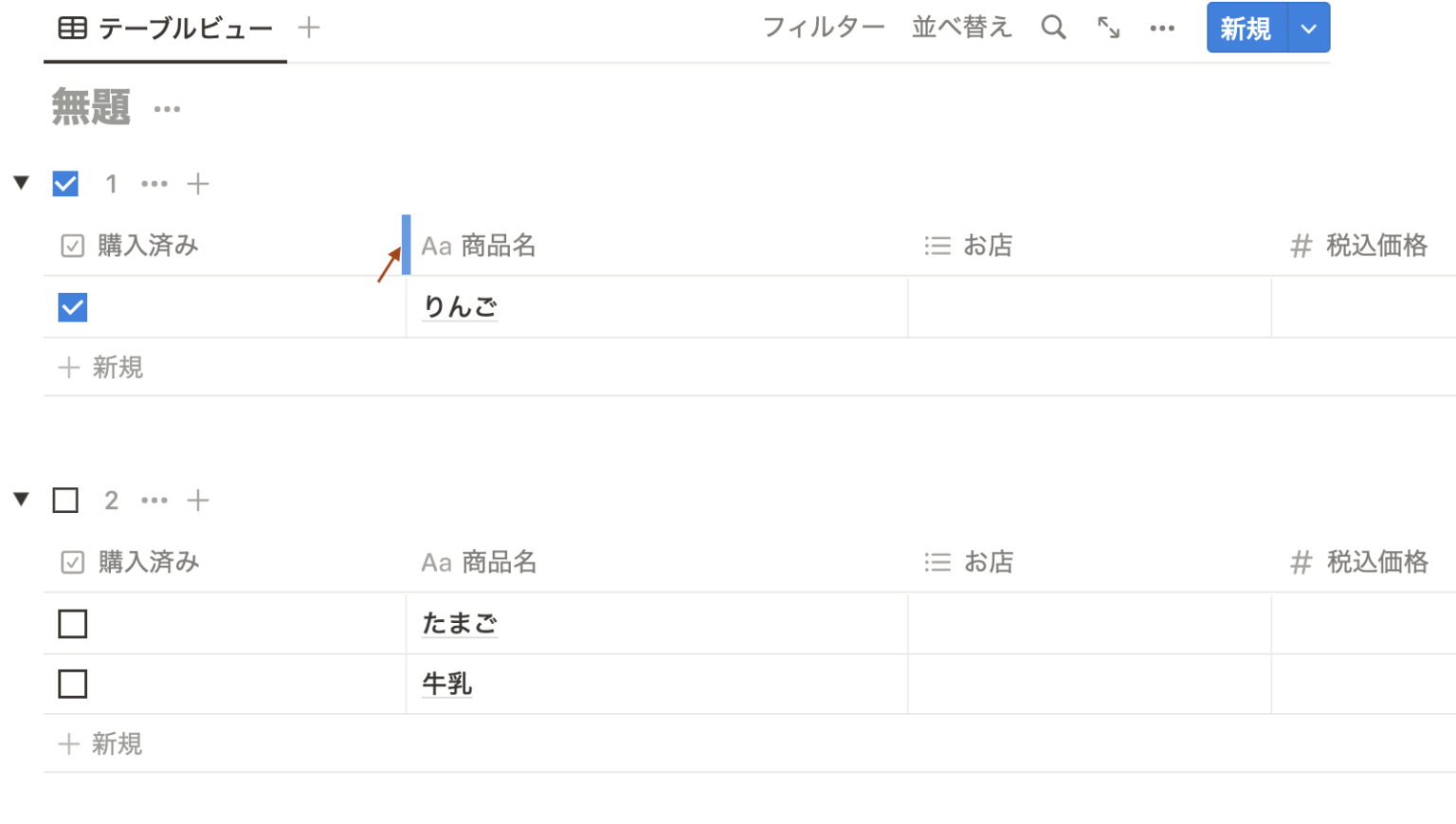This screenshot has height=824, width=1456.
Task: Add row to group 1 via plus icon
Action: click(197, 184)
